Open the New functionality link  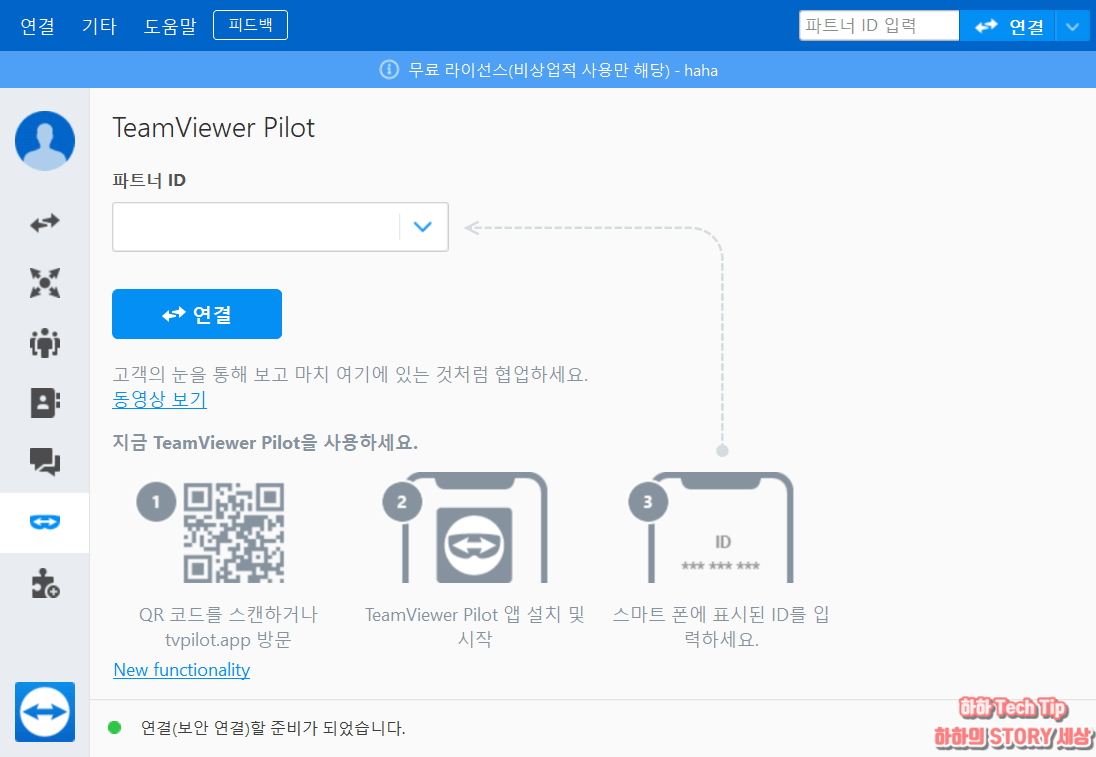pyautogui.click(x=182, y=670)
